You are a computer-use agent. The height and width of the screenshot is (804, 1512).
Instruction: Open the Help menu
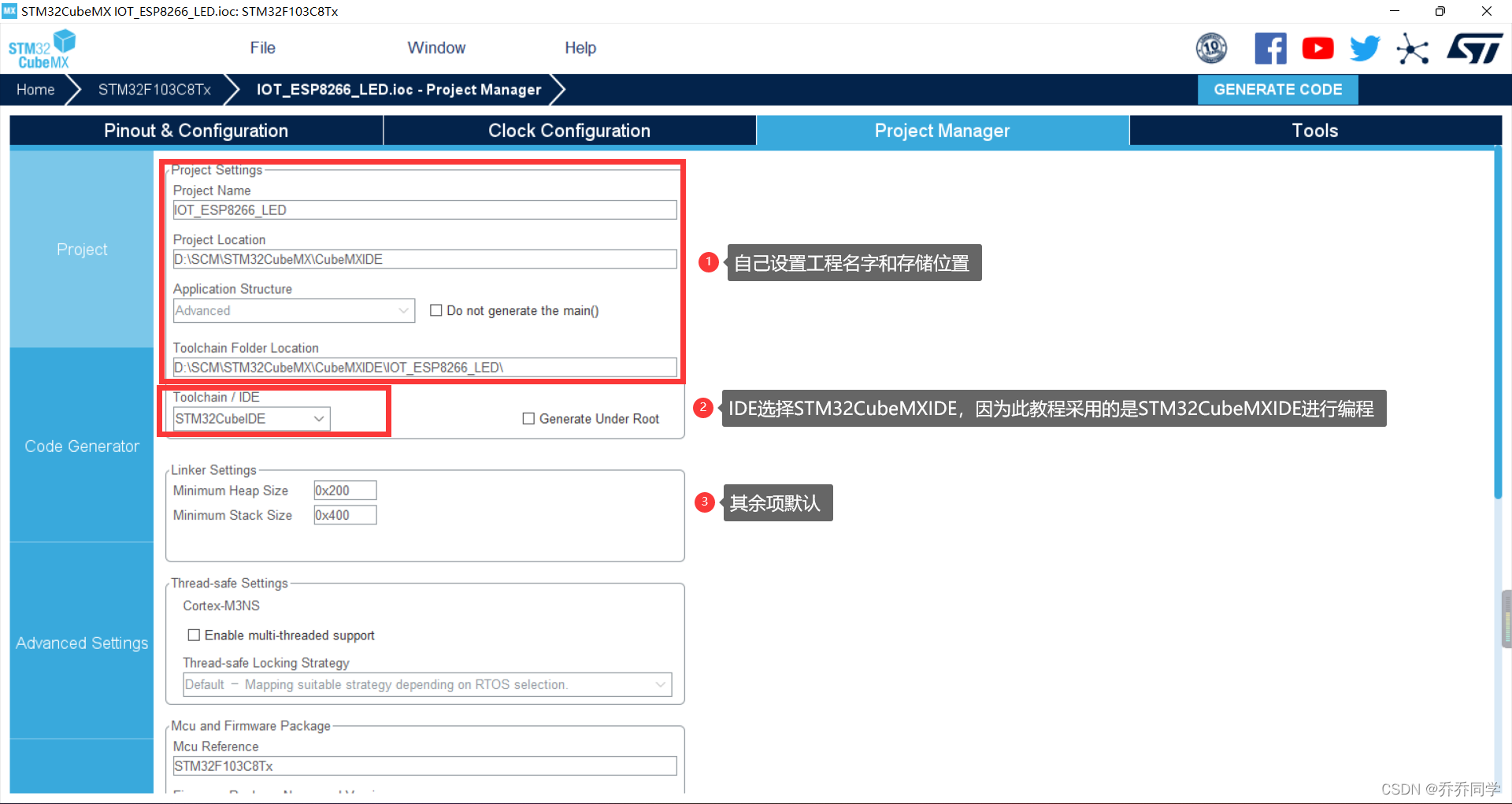point(580,48)
